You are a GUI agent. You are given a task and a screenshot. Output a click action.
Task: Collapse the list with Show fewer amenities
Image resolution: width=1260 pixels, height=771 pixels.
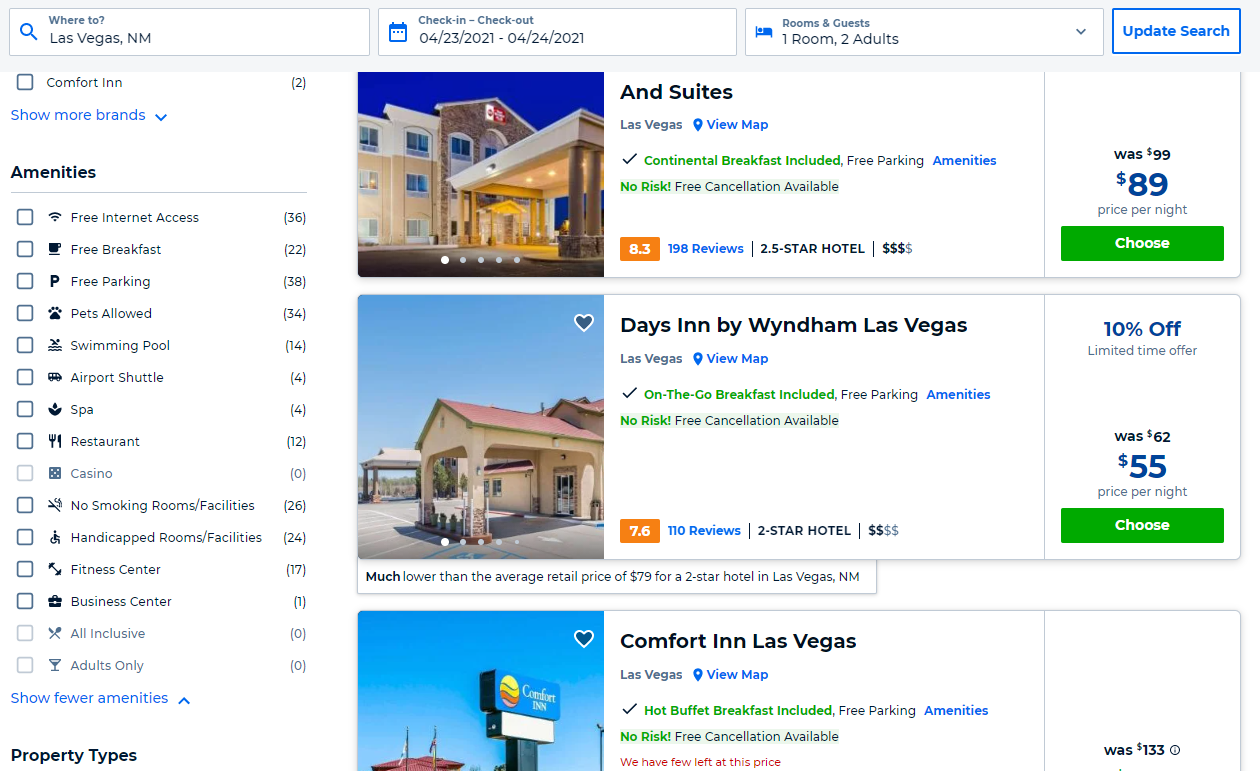tap(100, 698)
